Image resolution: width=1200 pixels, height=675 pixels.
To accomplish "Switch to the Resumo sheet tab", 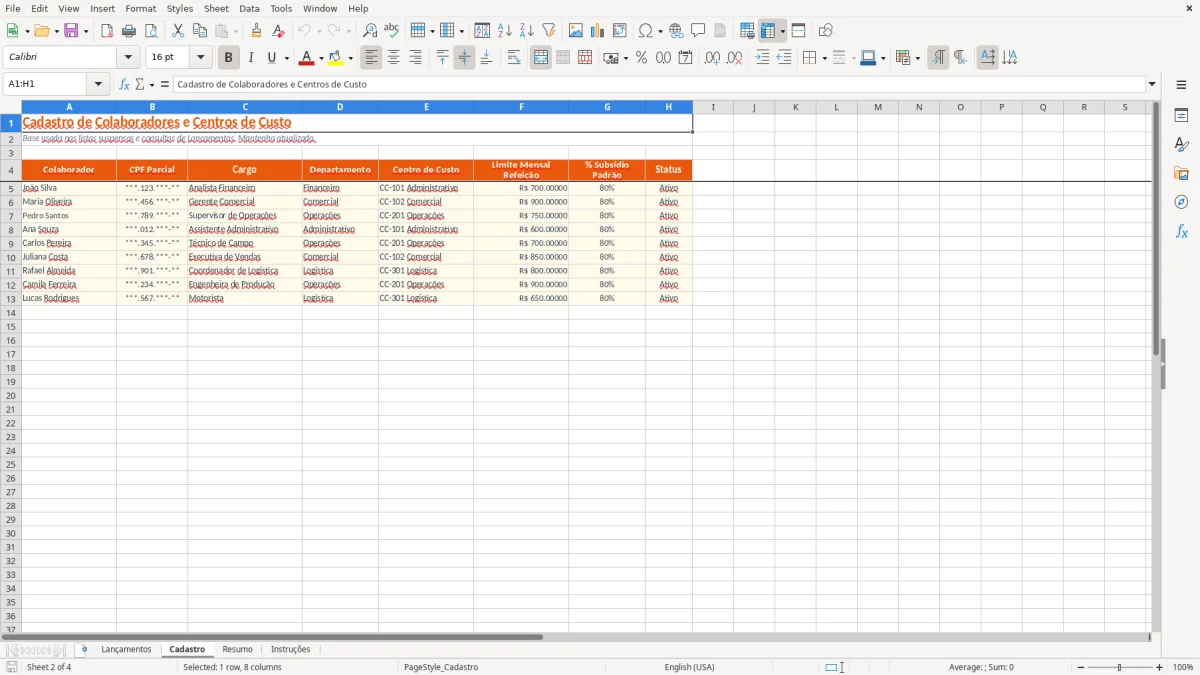I will [x=237, y=649].
